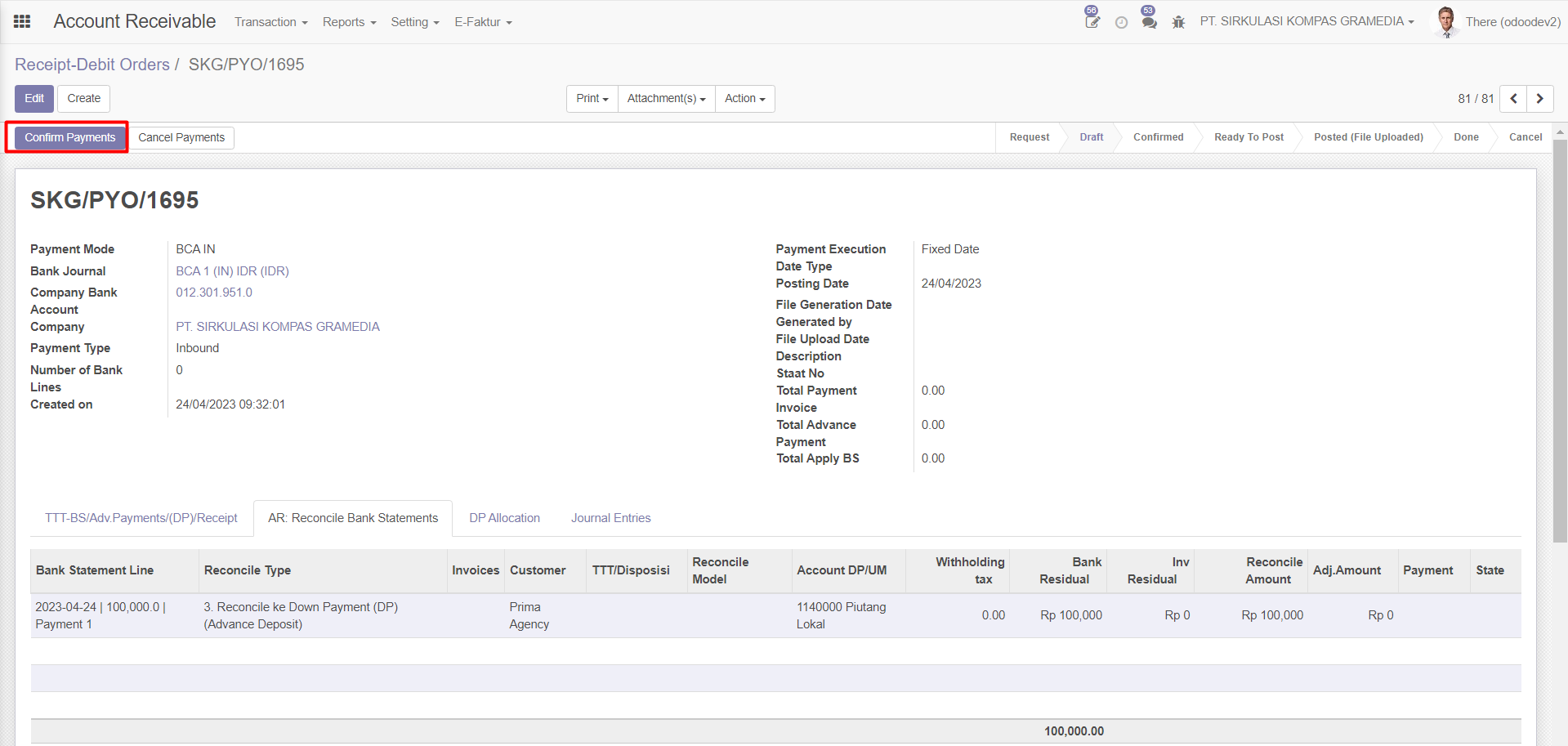This screenshot has width=1568, height=746.
Task: Click the Draft status stage
Action: (1092, 137)
